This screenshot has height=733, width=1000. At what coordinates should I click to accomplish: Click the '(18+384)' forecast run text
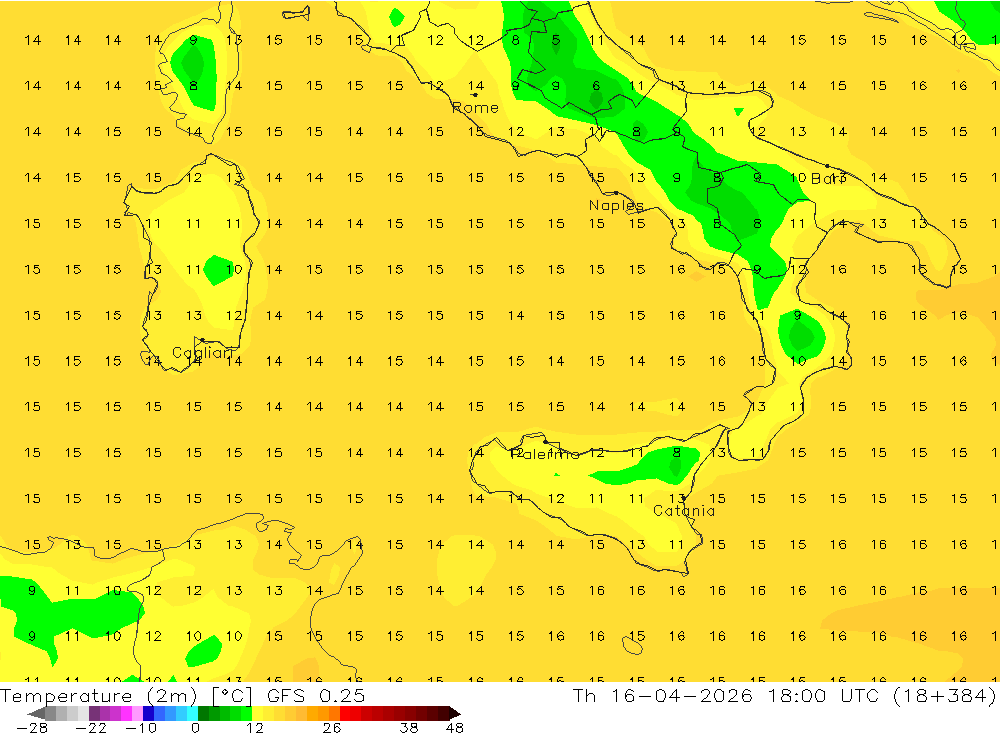point(945,695)
